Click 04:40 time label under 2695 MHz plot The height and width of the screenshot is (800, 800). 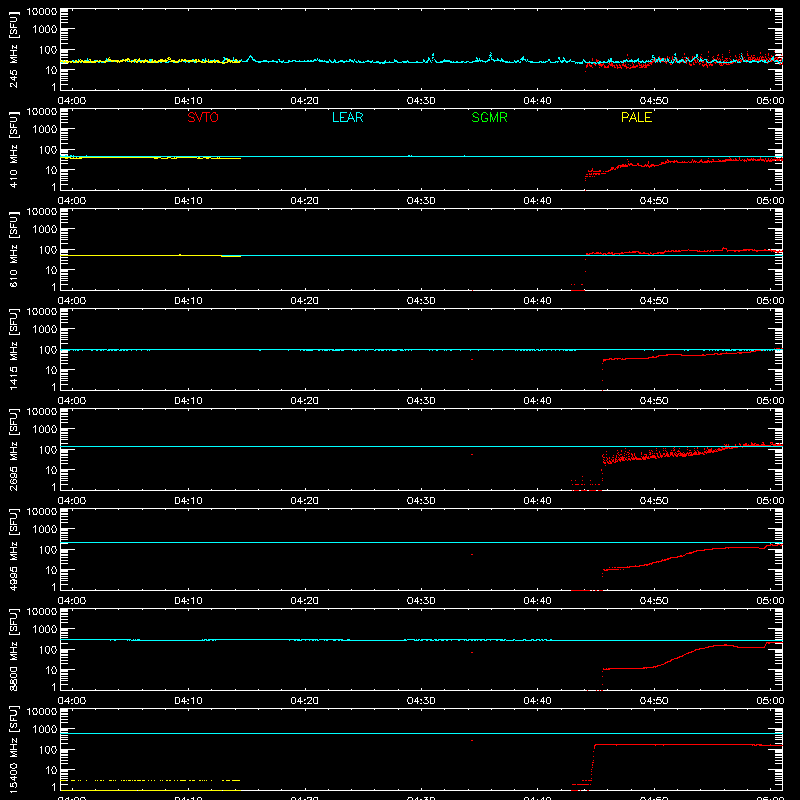point(537,501)
